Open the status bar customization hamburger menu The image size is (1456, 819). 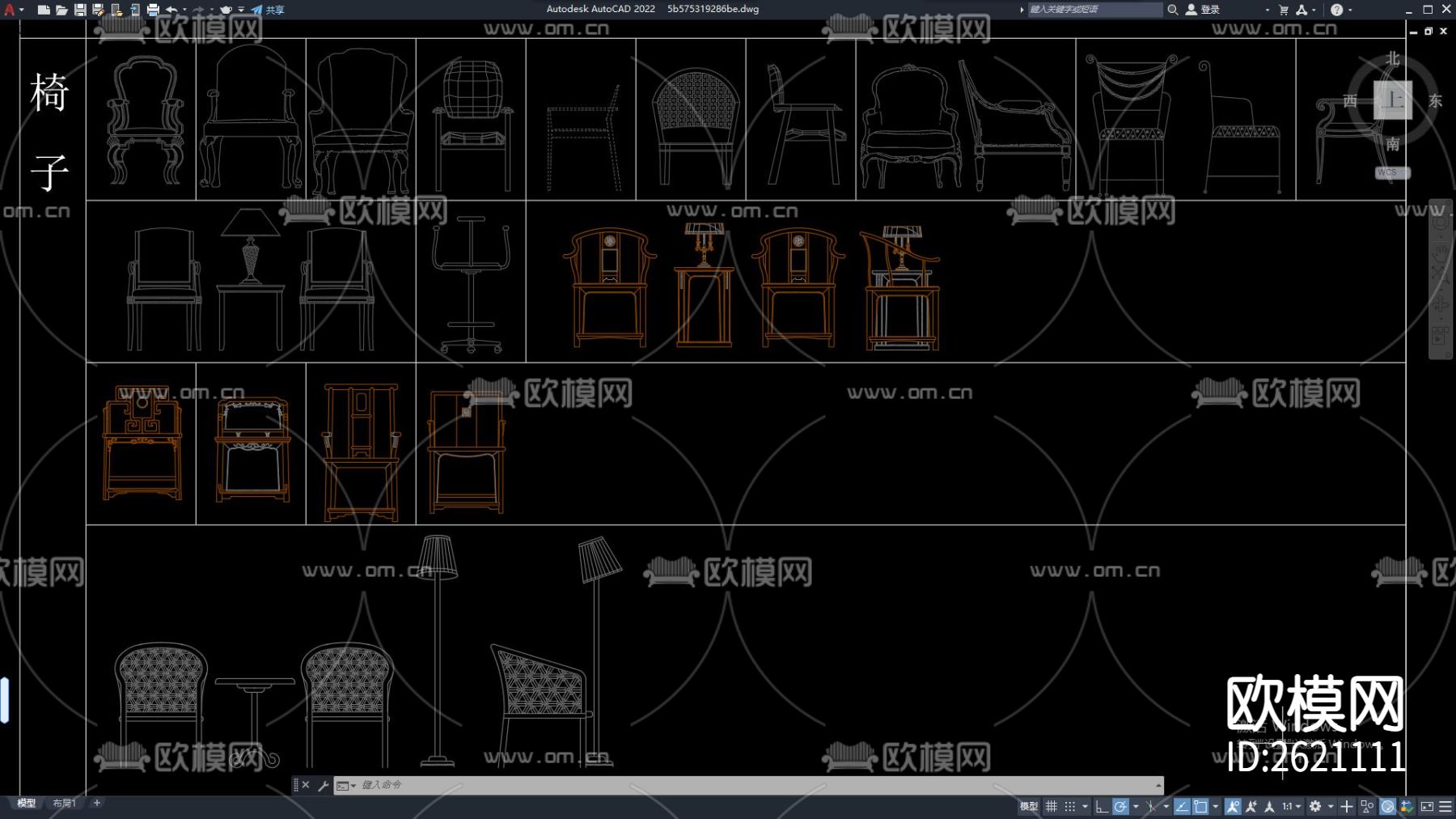1445,806
